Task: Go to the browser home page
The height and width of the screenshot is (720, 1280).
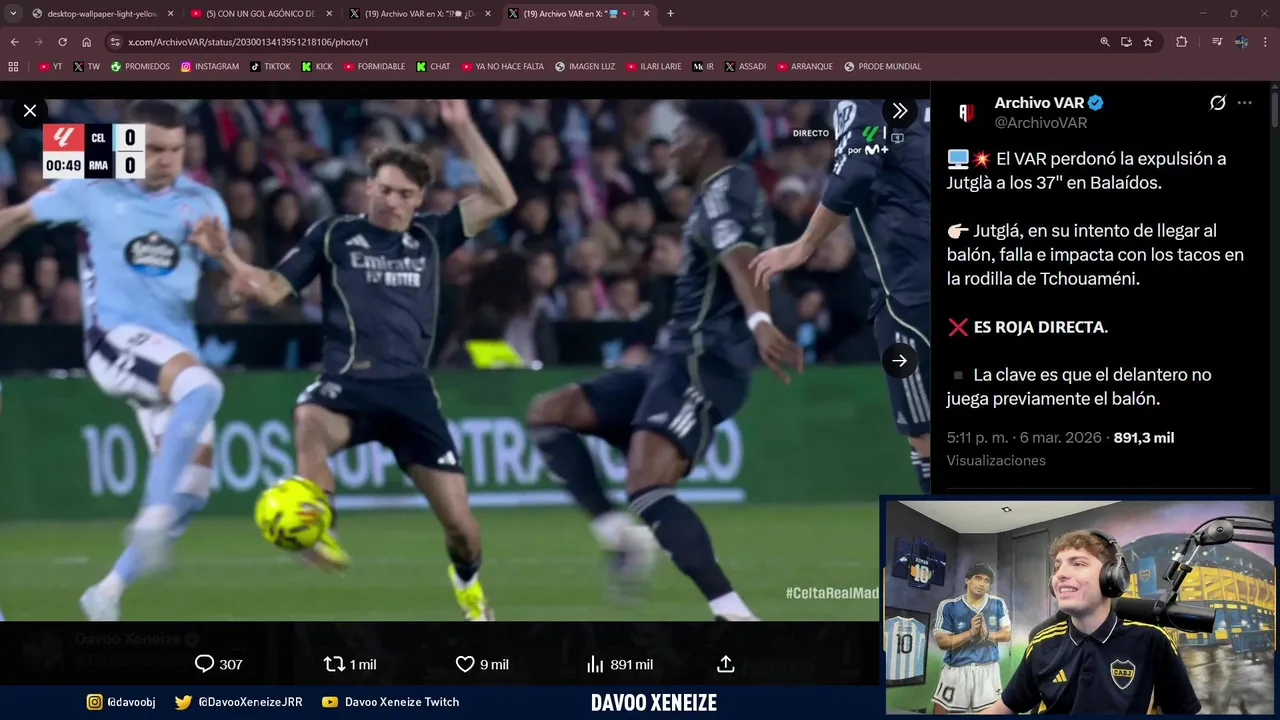Action: pyautogui.click(x=86, y=42)
